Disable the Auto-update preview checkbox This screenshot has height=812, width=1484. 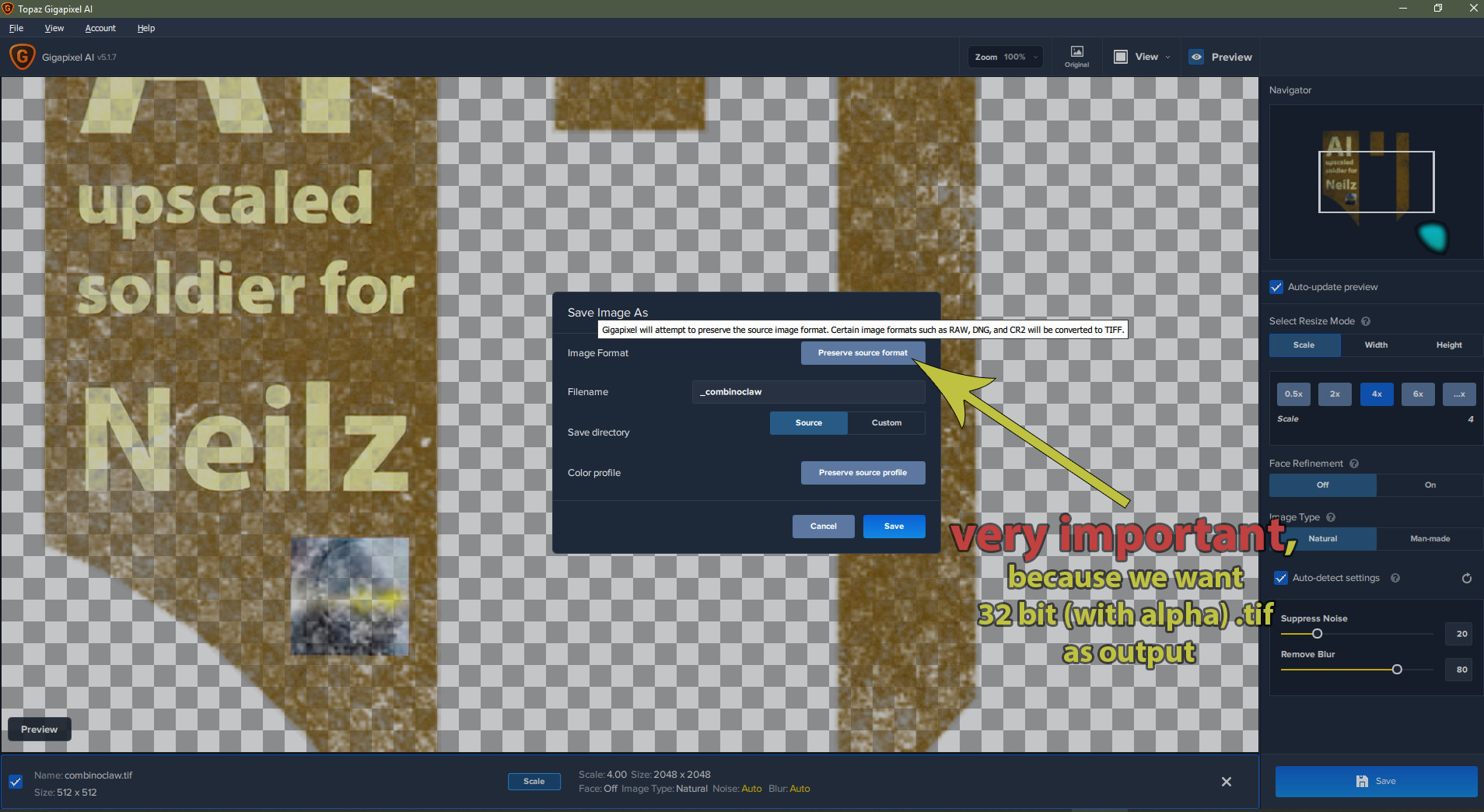click(x=1276, y=287)
